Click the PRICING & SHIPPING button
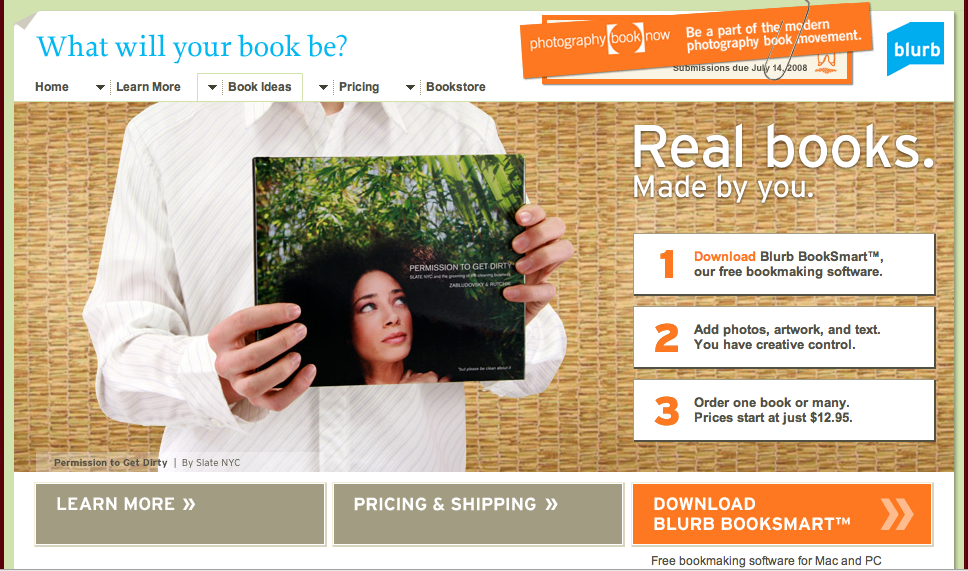968x571 pixels. [478, 514]
